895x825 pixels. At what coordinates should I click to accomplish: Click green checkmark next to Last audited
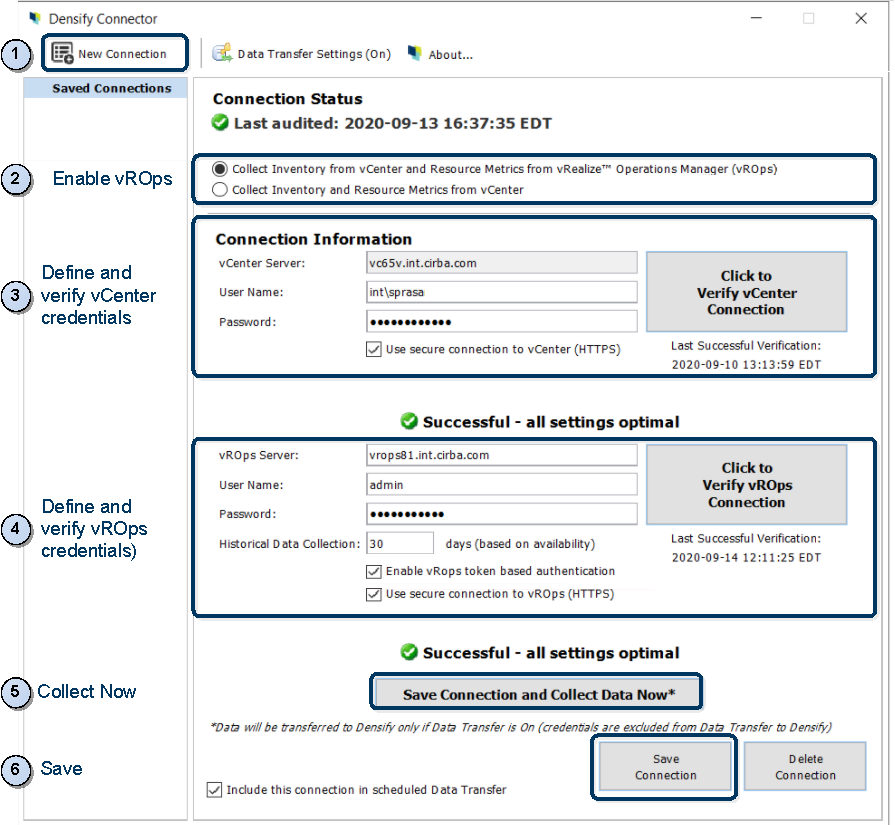pos(221,124)
